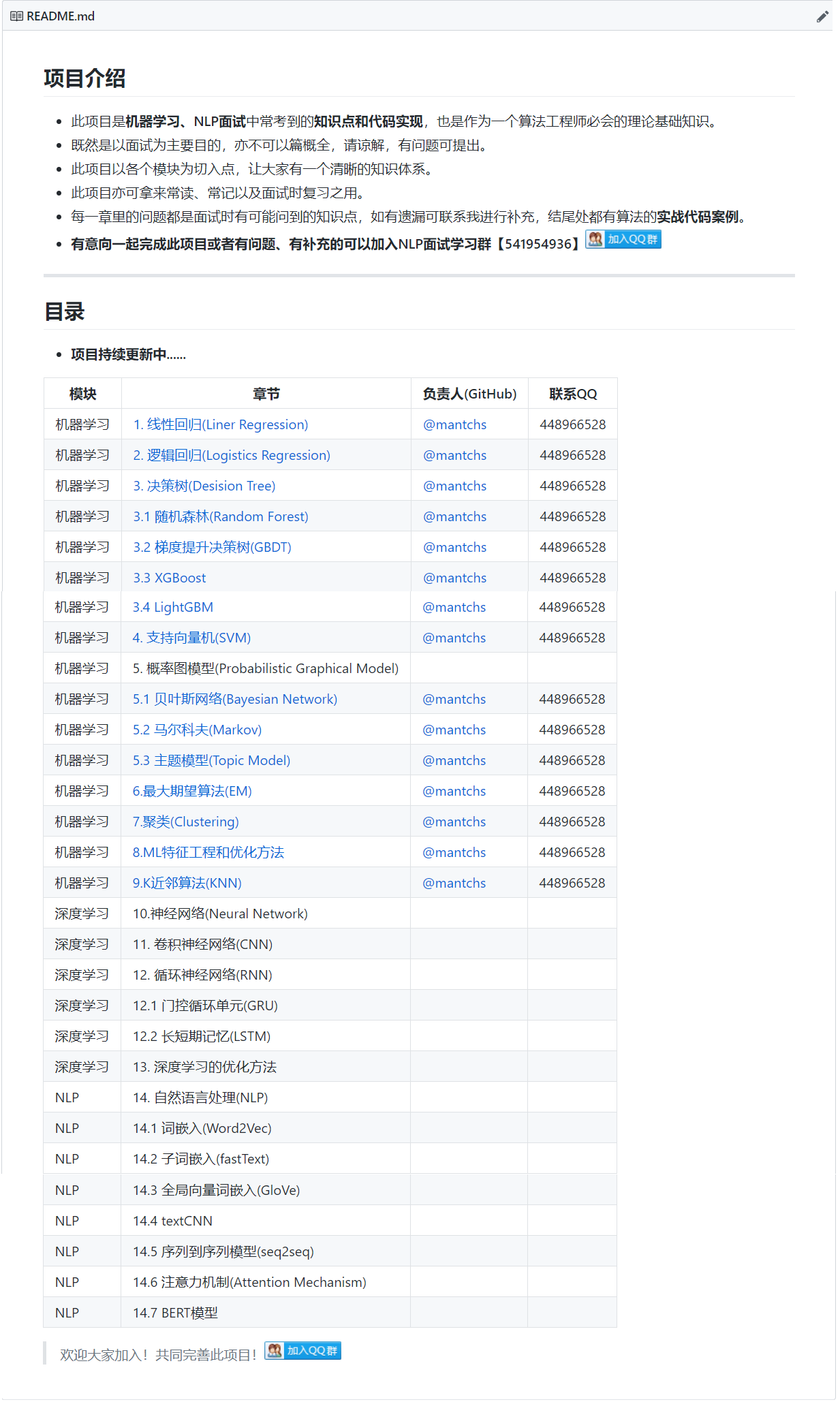Click text 14.6 注意力机制(Attention Mechanism)
The width and height of the screenshot is (840, 1402).
250,1282
